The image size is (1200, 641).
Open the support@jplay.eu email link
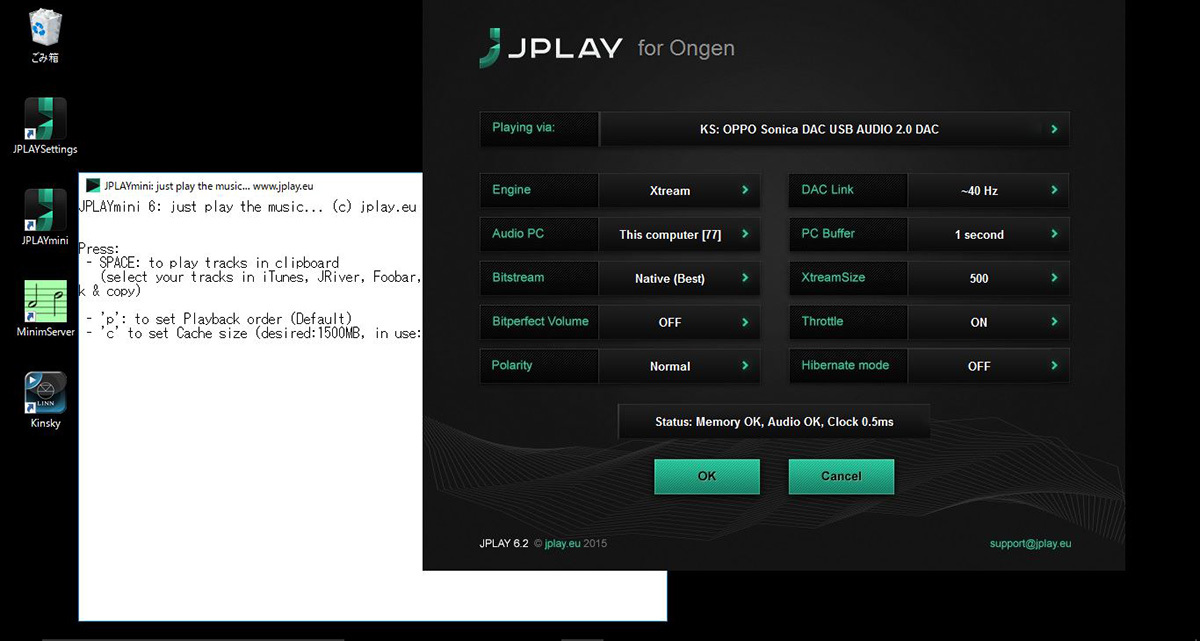[1030, 544]
